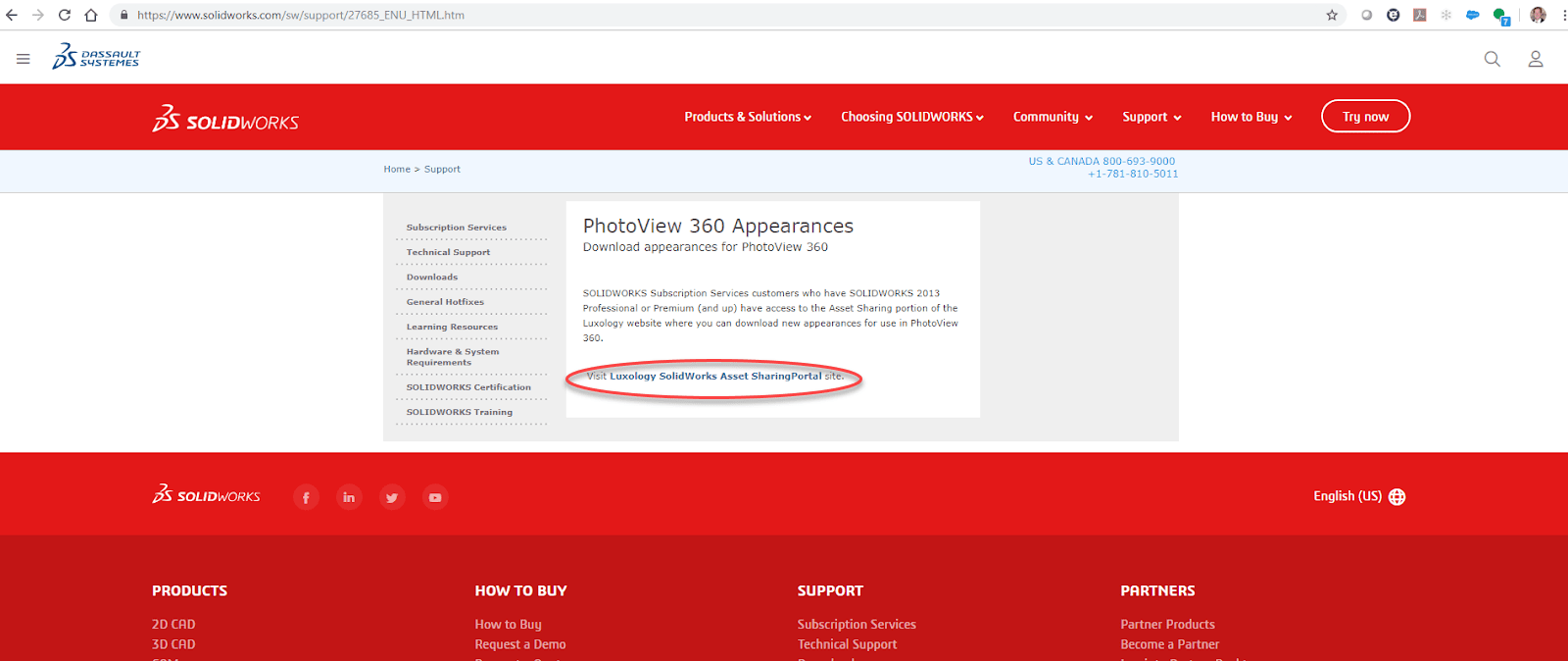Open footer Technical Support link

(847, 644)
